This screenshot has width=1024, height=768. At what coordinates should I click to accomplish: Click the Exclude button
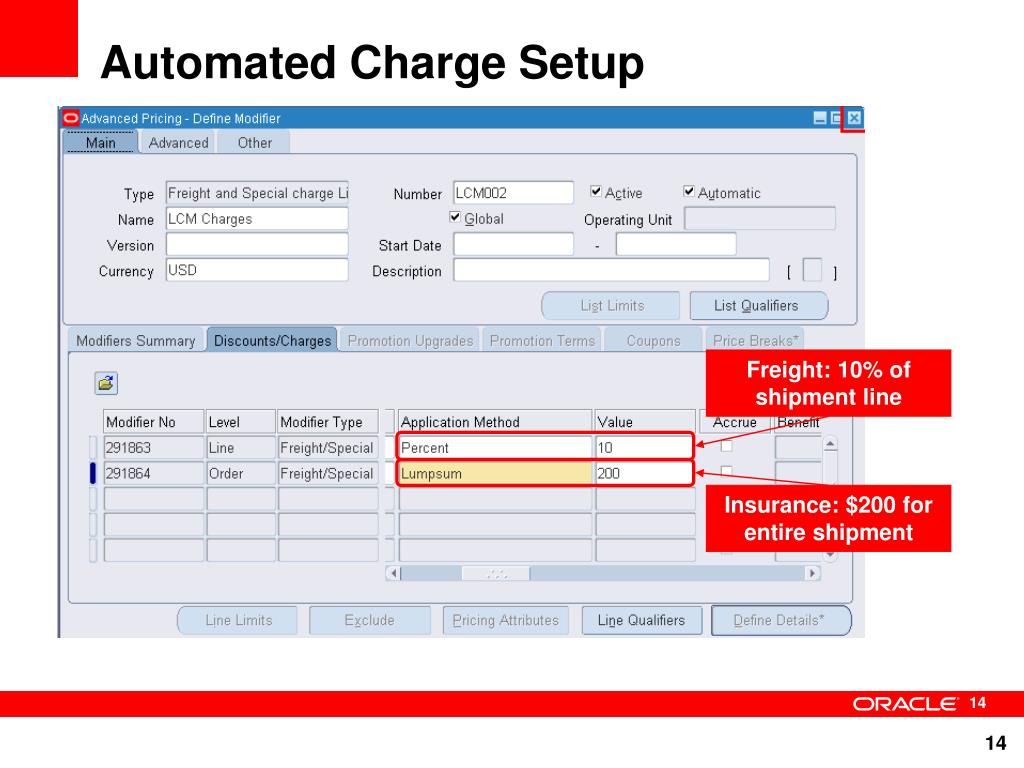pyautogui.click(x=370, y=620)
